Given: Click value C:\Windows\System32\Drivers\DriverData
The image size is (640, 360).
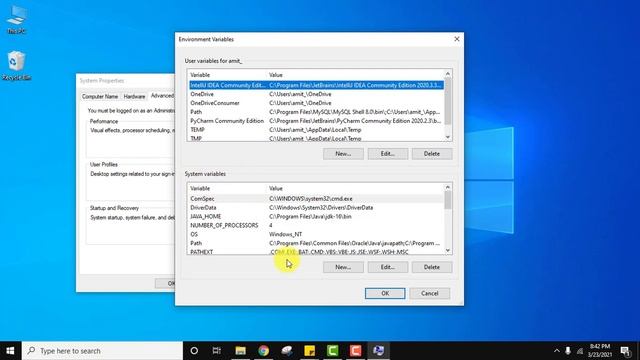Looking at the screenshot, I should coord(321,208).
